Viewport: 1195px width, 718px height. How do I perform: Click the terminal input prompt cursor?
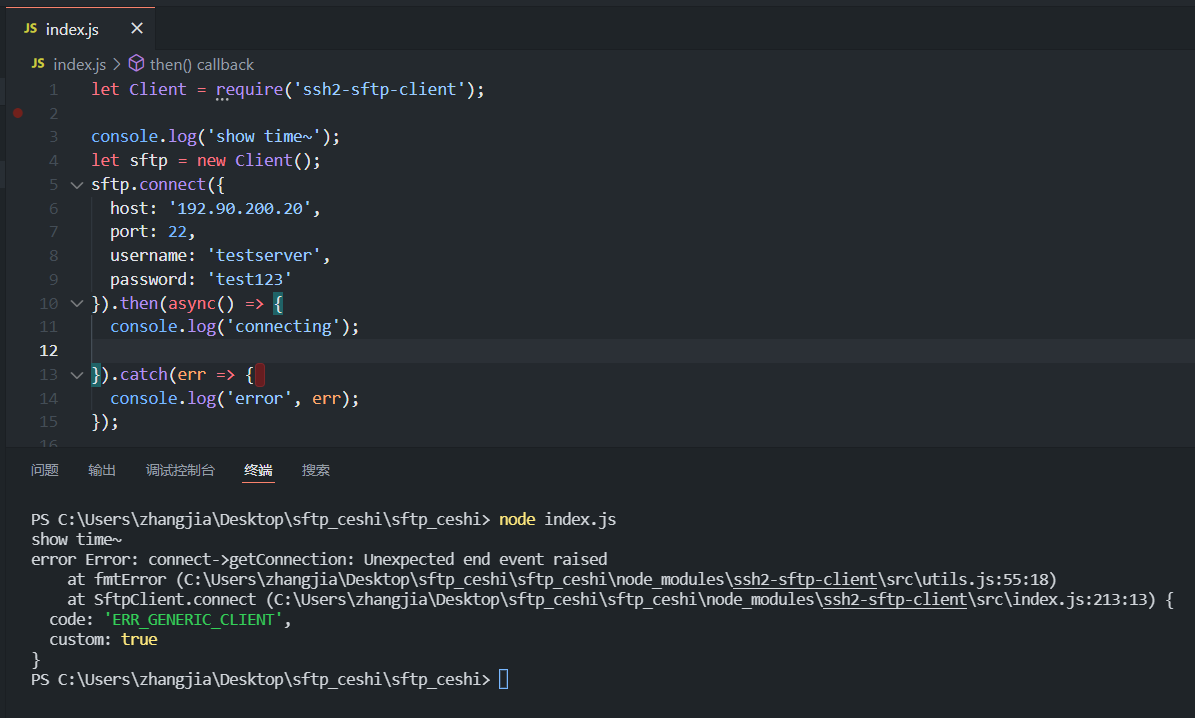[x=504, y=679]
